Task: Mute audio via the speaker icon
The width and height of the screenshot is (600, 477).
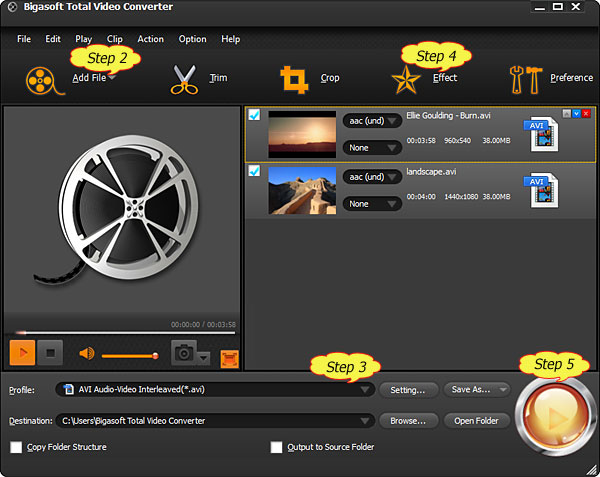Action: click(x=87, y=353)
